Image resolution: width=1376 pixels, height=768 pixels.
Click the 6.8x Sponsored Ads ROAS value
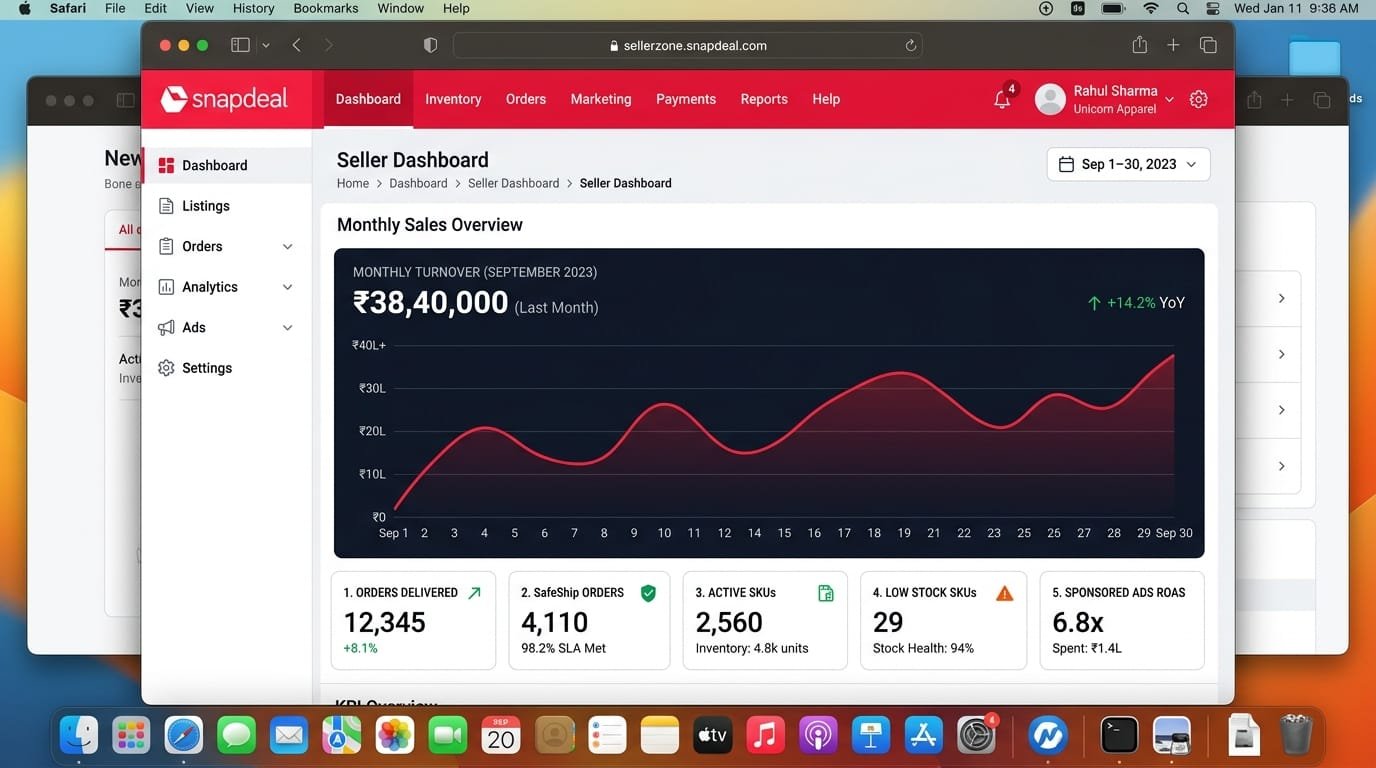pyautogui.click(x=1078, y=622)
